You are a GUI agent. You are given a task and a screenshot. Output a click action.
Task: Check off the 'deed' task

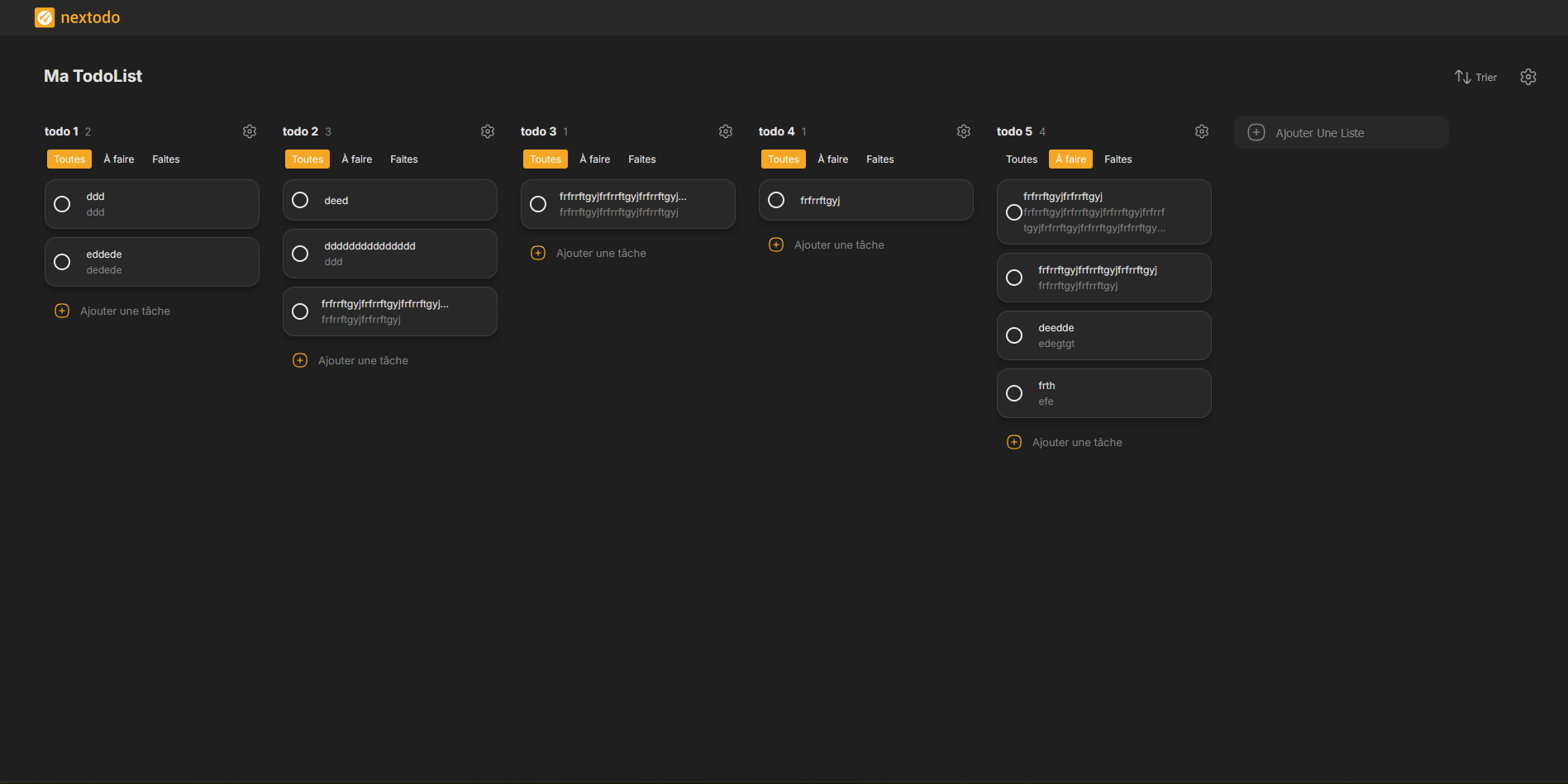coord(300,200)
